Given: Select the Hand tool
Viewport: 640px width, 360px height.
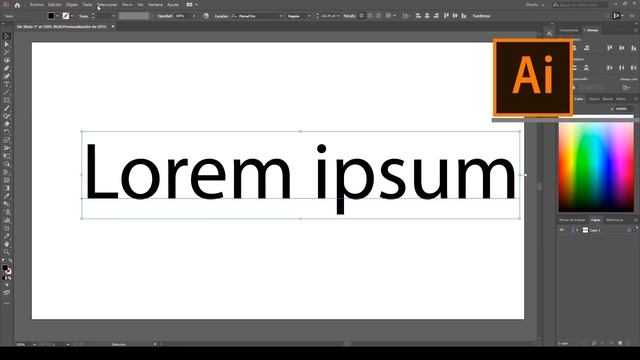Looking at the screenshot, I should 7,244.
